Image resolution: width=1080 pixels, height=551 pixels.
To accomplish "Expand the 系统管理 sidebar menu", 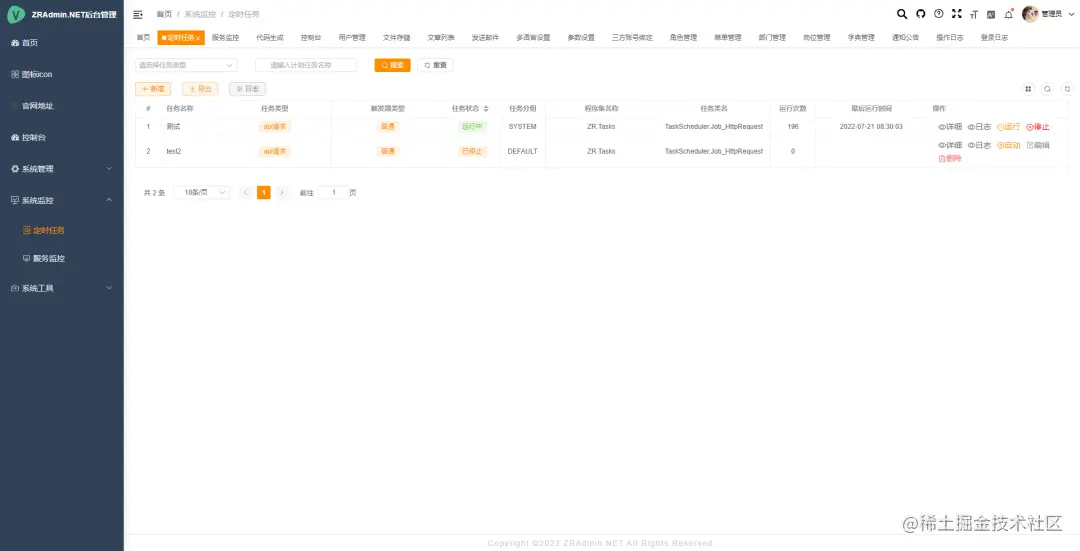I will (62, 169).
